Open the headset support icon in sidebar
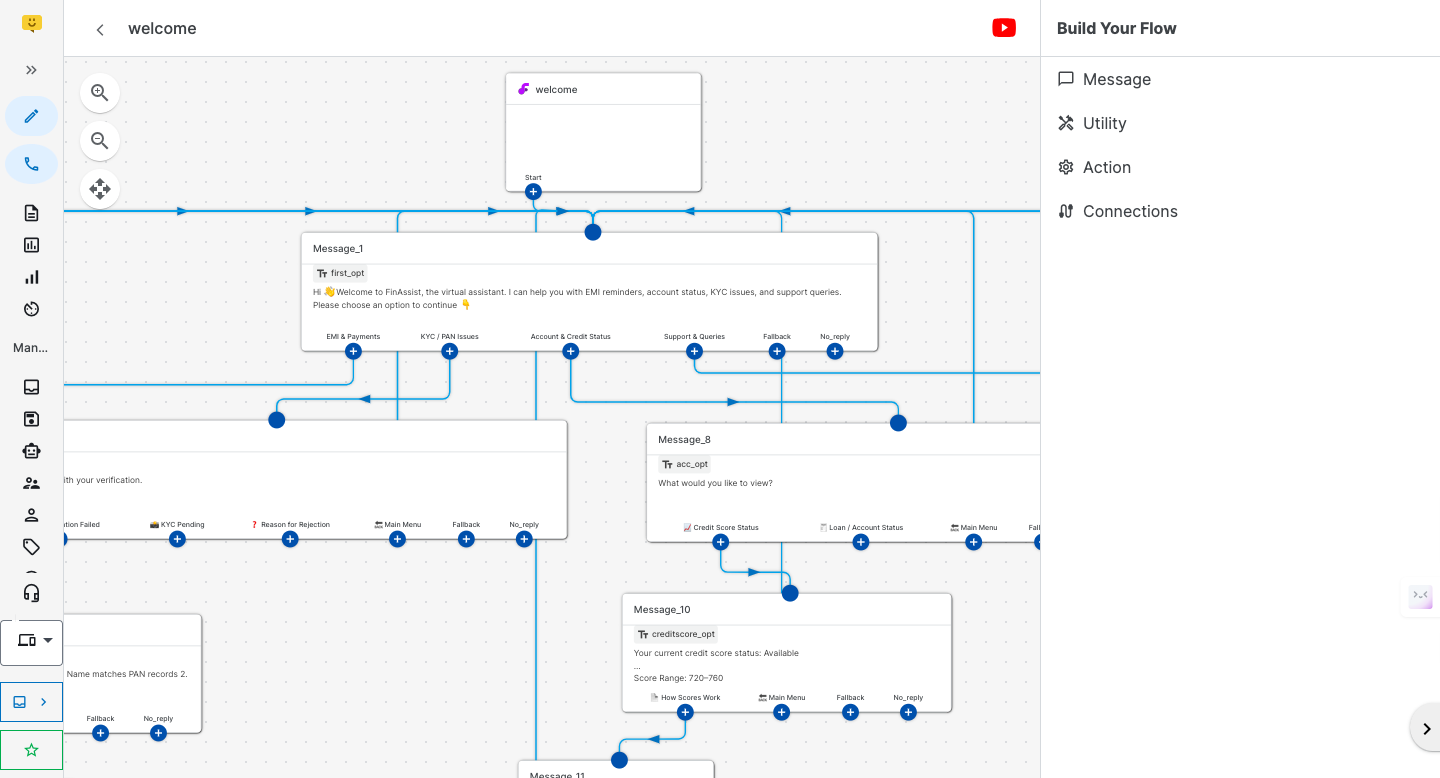The height and width of the screenshot is (778, 1440). click(x=31, y=593)
